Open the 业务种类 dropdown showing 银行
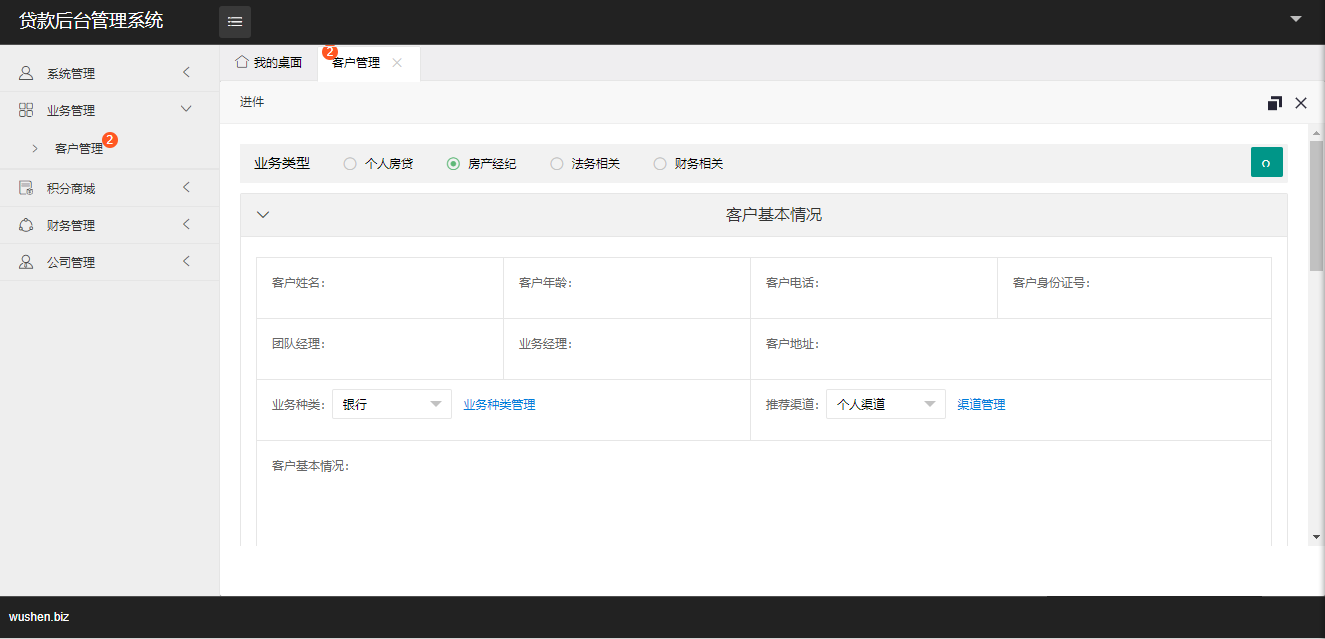The height and width of the screenshot is (639, 1325). pyautogui.click(x=391, y=404)
